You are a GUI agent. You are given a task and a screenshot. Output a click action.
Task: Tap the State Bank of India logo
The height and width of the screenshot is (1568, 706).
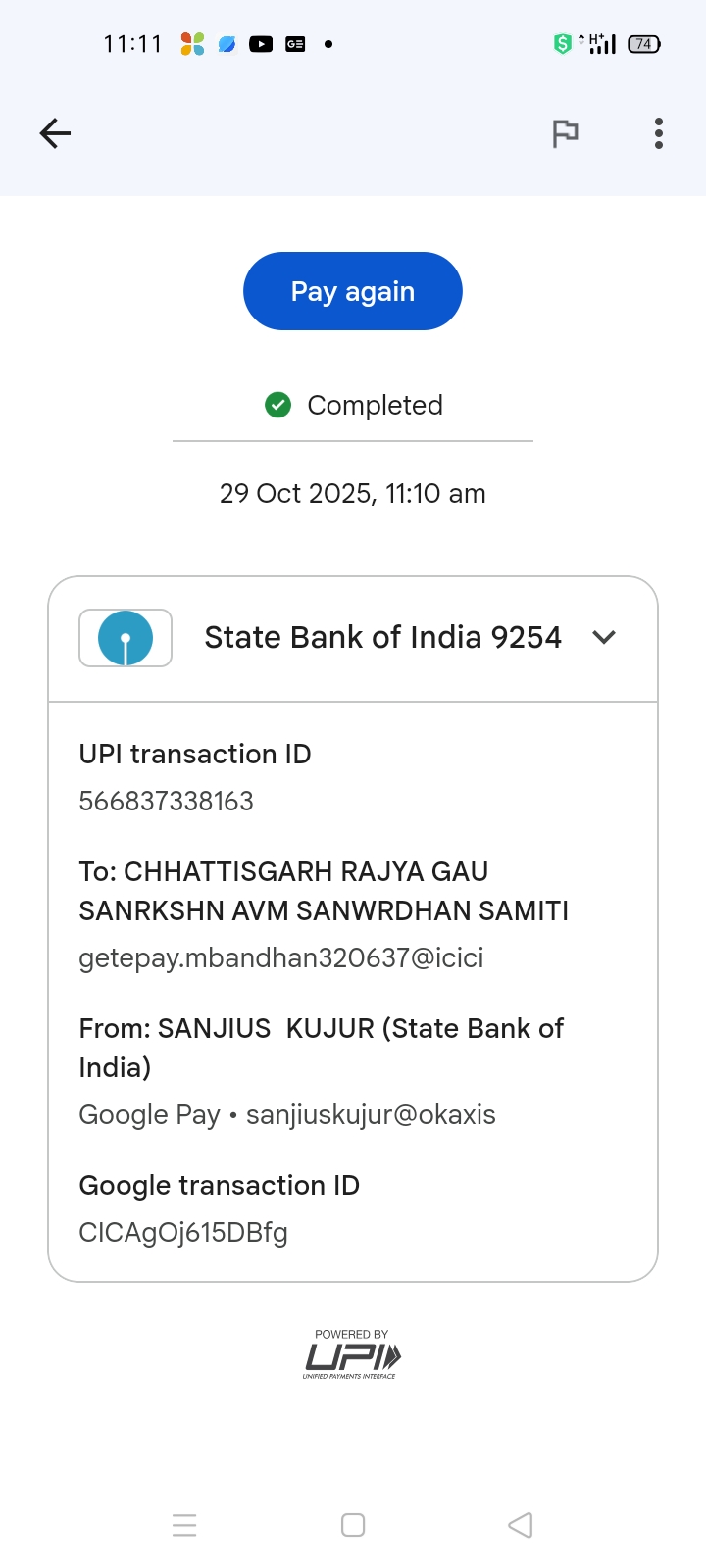pyautogui.click(x=126, y=638)
